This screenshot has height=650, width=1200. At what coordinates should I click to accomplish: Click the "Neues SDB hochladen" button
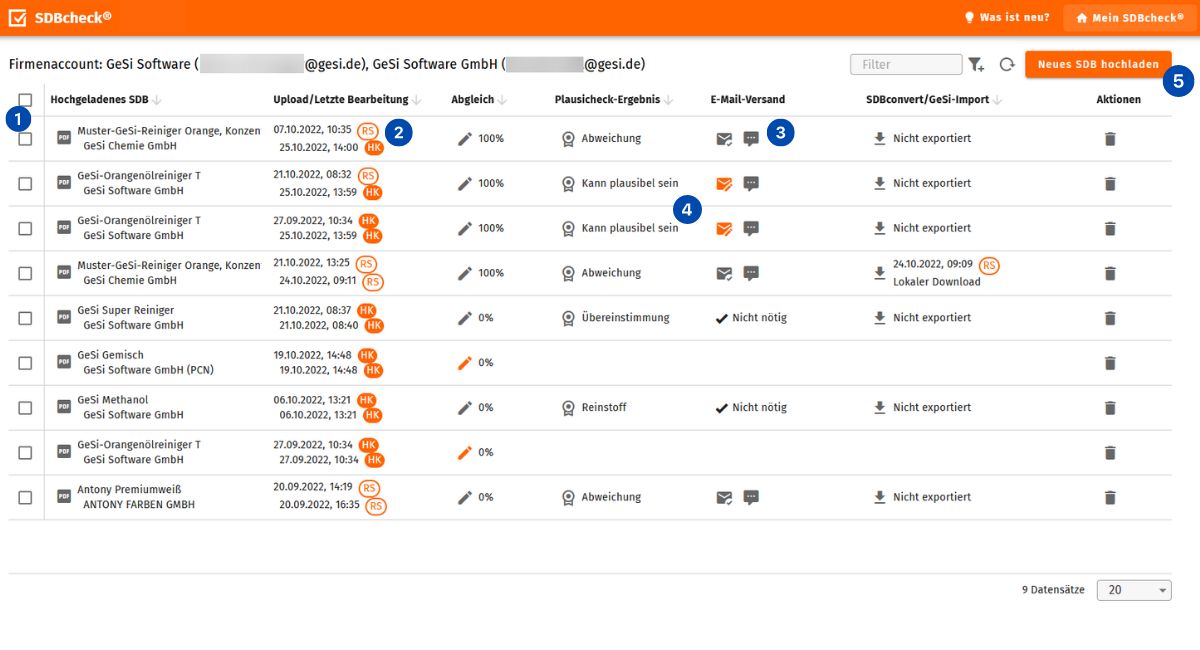click(1098, 63)
